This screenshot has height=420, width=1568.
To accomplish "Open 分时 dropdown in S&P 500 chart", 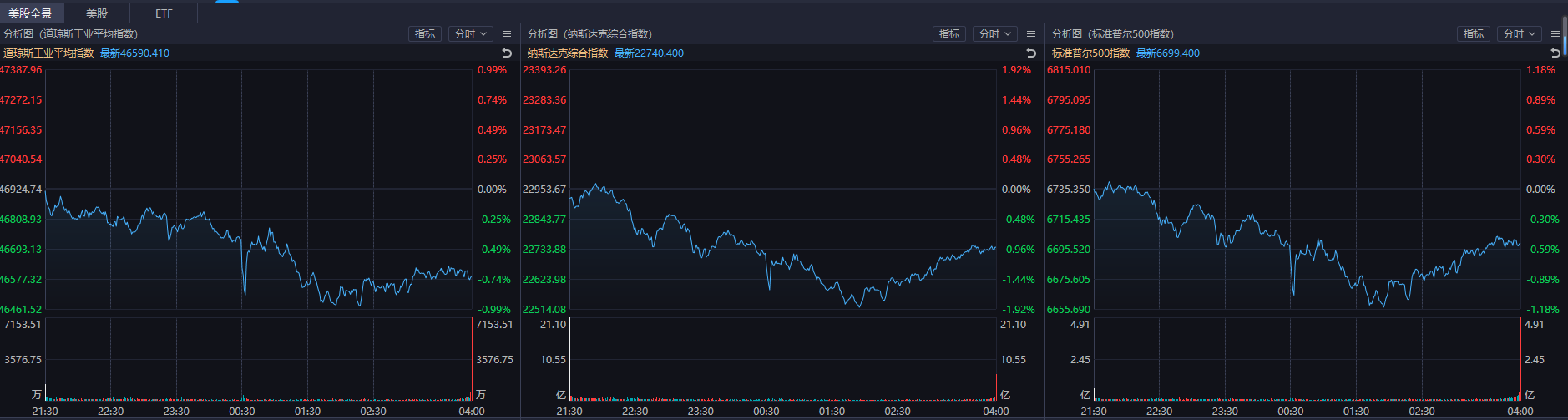I will 1519,33.
